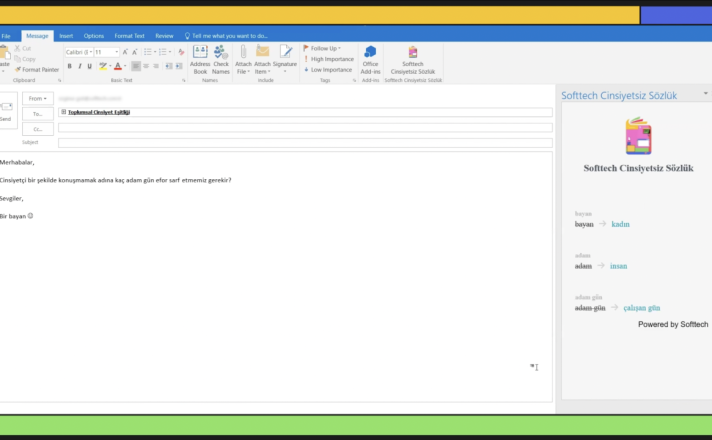The image size is (712, 440).
Task: Toggle underline formatting
Action: pyautogui.click(x=89, y=66)
